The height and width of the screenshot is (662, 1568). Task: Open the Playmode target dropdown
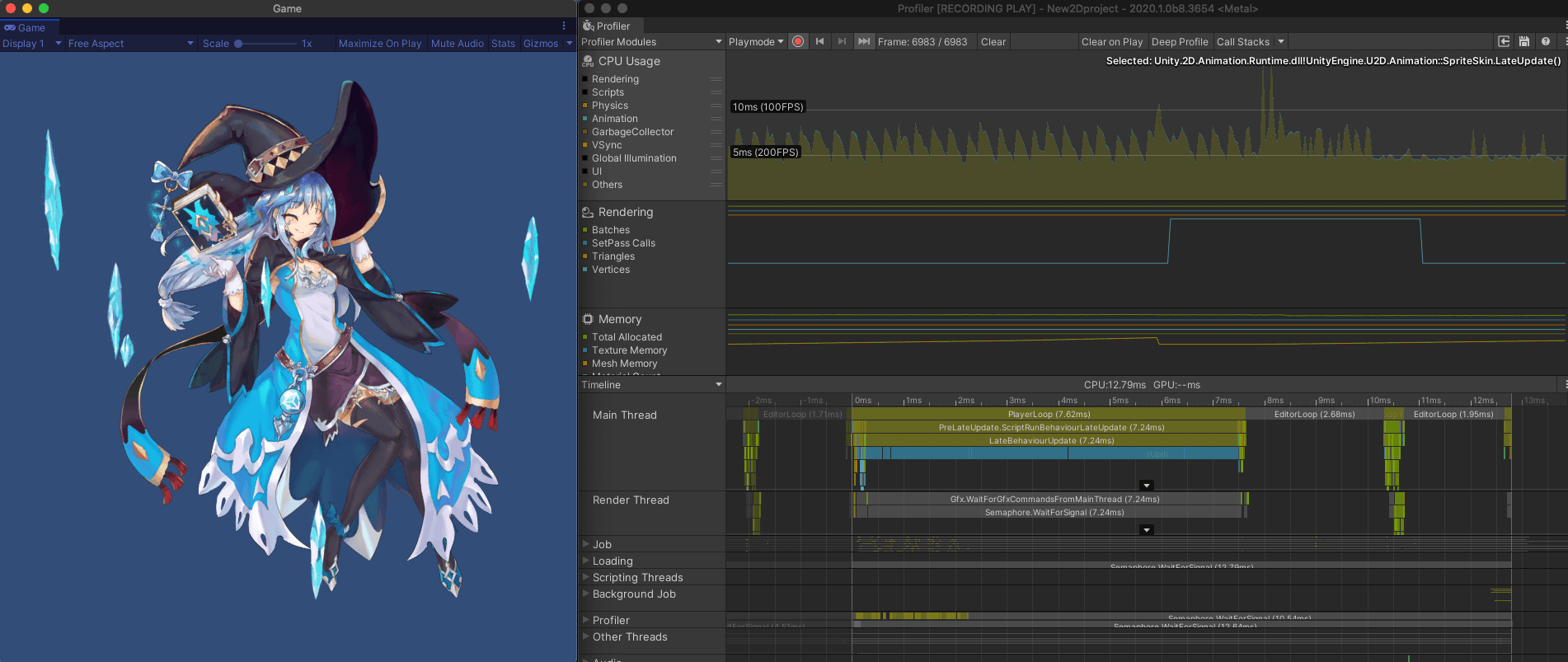pyautogui.click(x=756, y=41)
